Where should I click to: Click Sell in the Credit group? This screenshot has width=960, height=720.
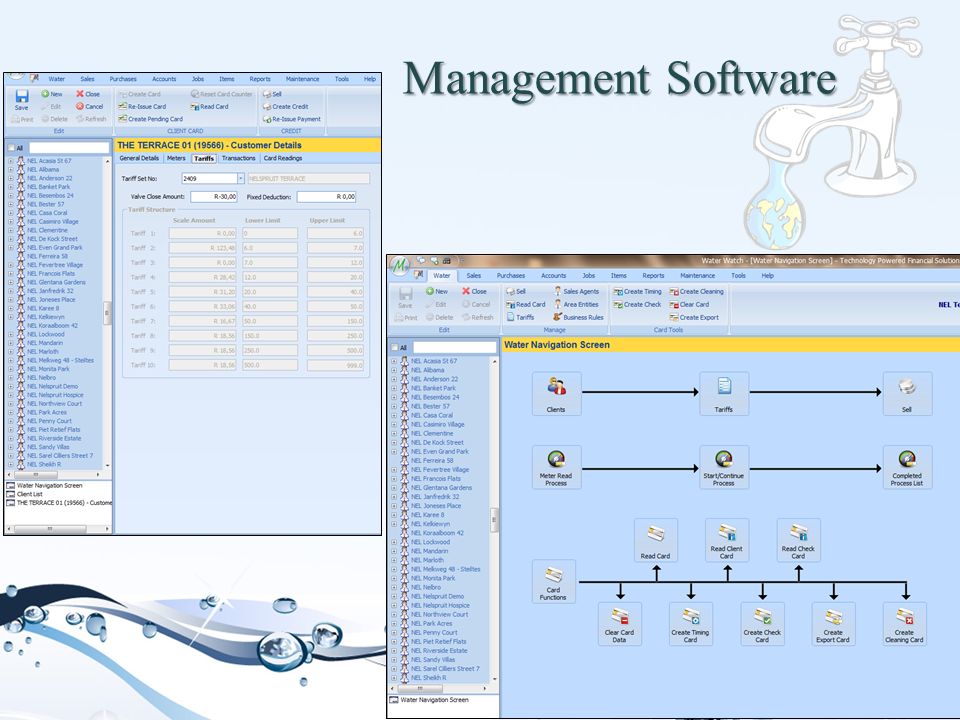tap(272, 94)
